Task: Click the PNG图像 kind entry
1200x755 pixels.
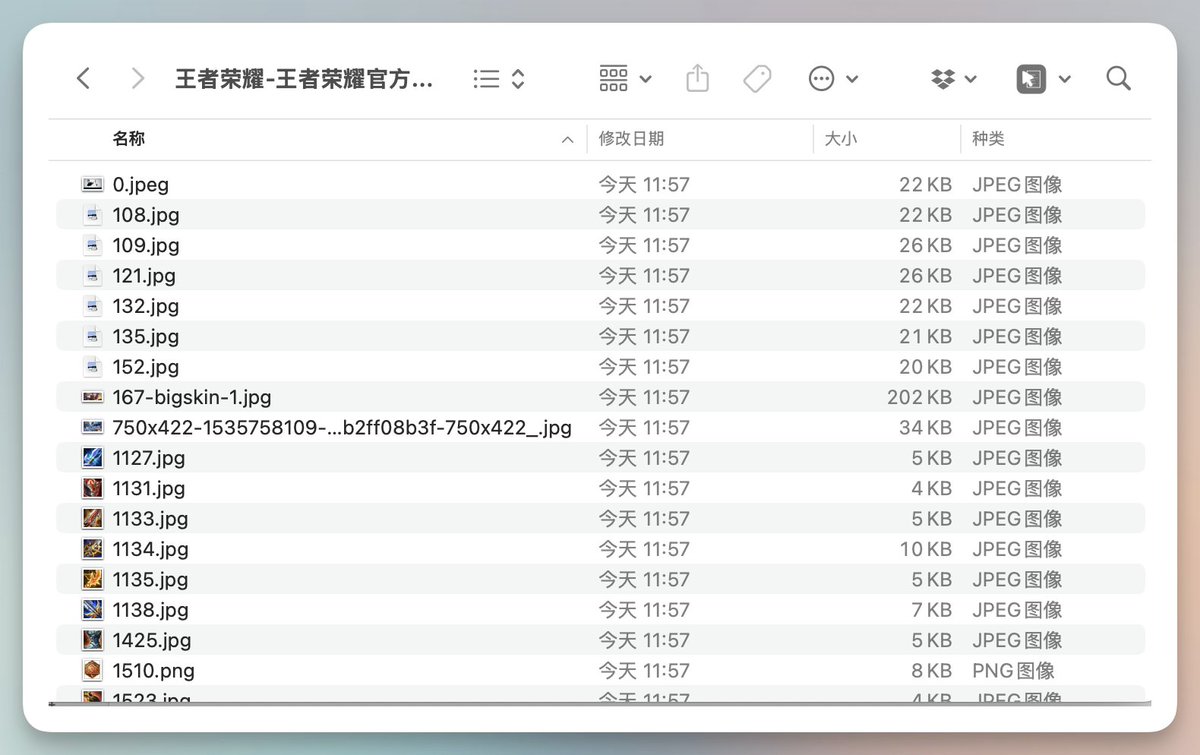Action: 1013,670
